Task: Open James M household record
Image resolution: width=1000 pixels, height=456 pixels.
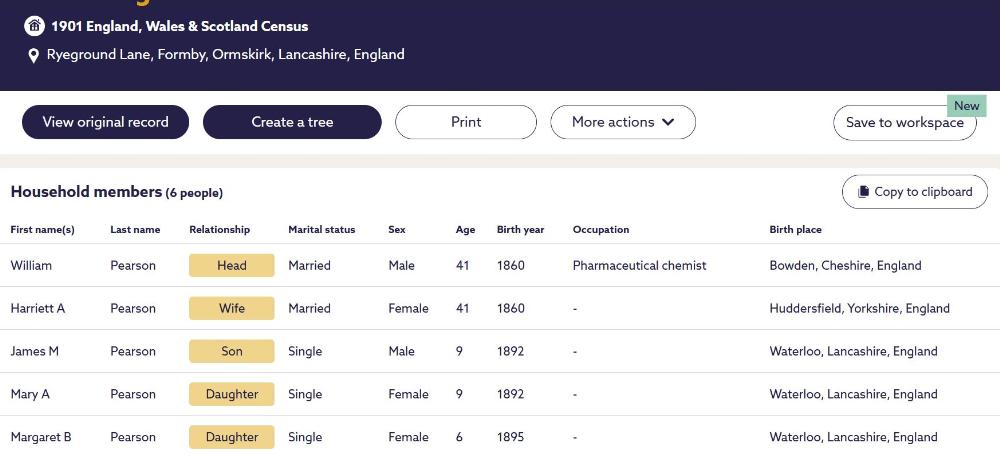Action: pos(35,352)
